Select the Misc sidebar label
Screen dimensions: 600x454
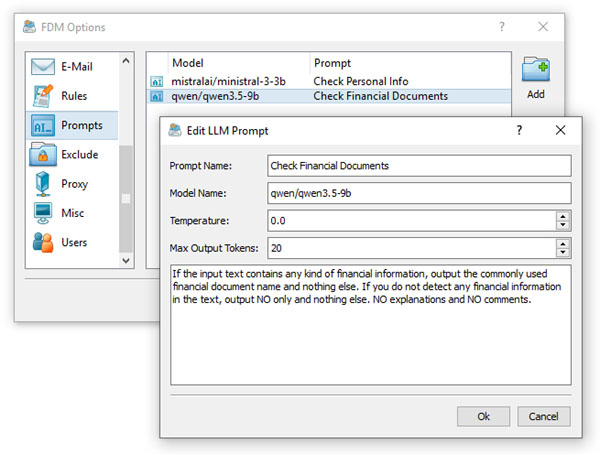73,213
